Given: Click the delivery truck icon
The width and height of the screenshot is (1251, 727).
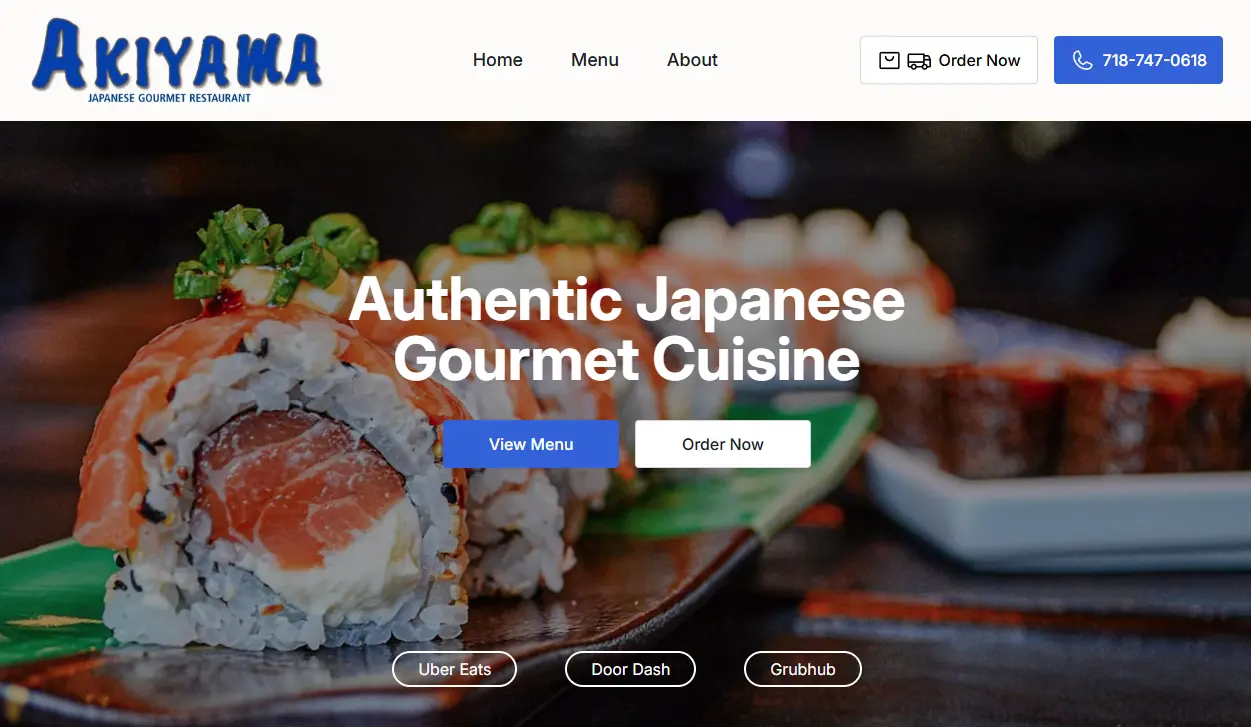Looking at the screenshot, I should (x=919, y=61).
